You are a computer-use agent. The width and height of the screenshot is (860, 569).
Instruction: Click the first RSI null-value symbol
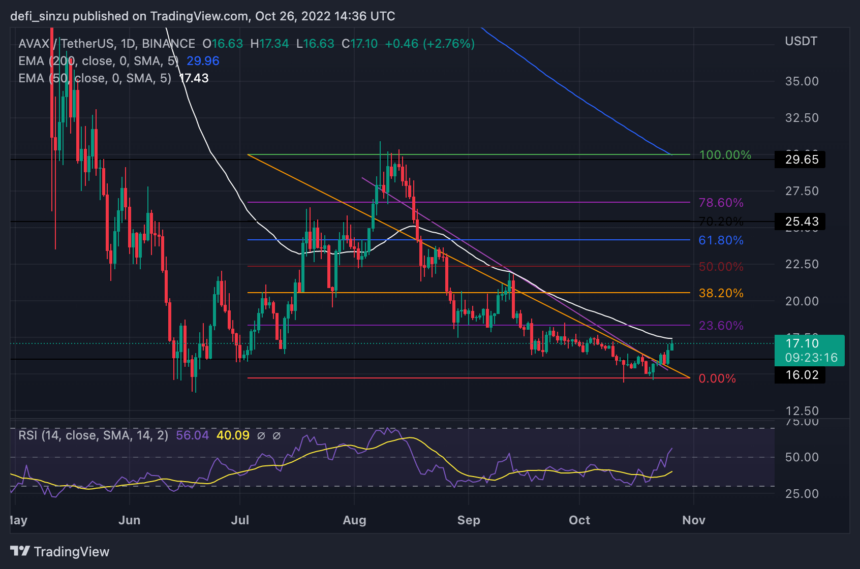point(261,436)
